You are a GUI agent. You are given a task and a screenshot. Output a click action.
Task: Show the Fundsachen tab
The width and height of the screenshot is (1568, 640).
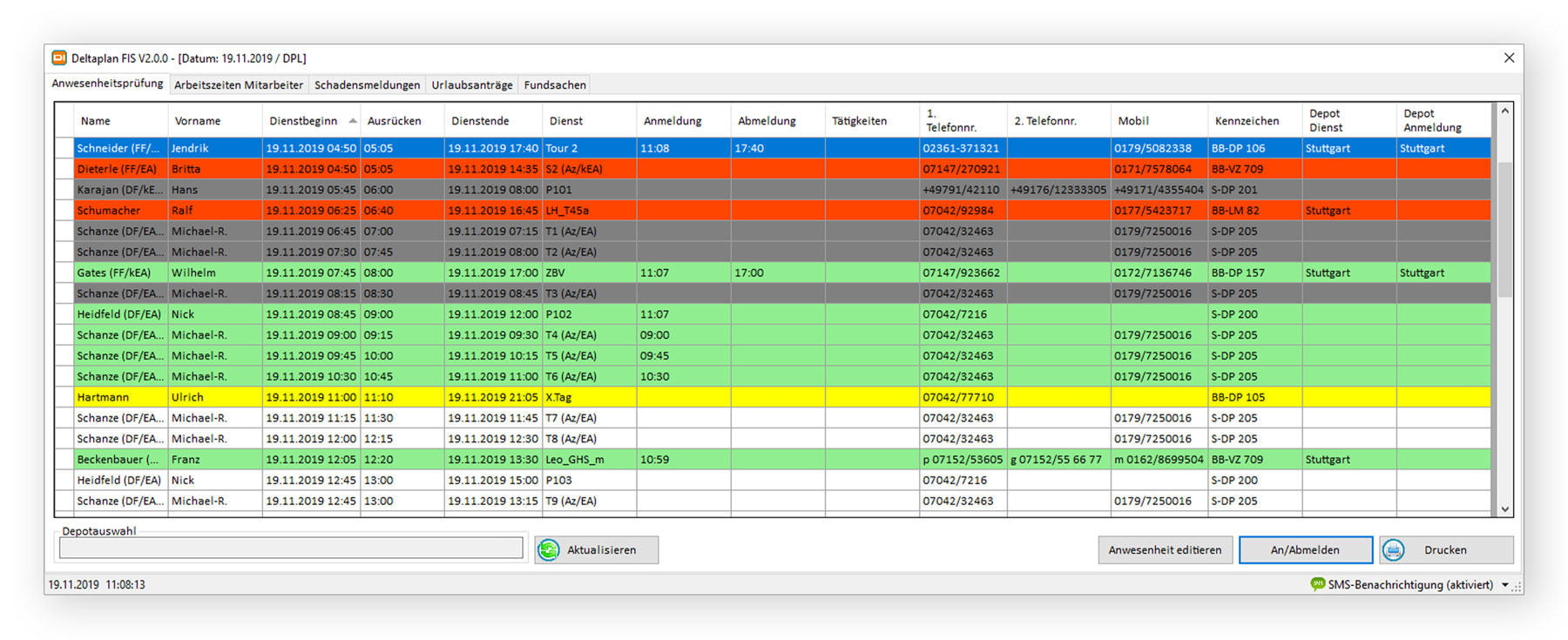(x=555, y=85)
